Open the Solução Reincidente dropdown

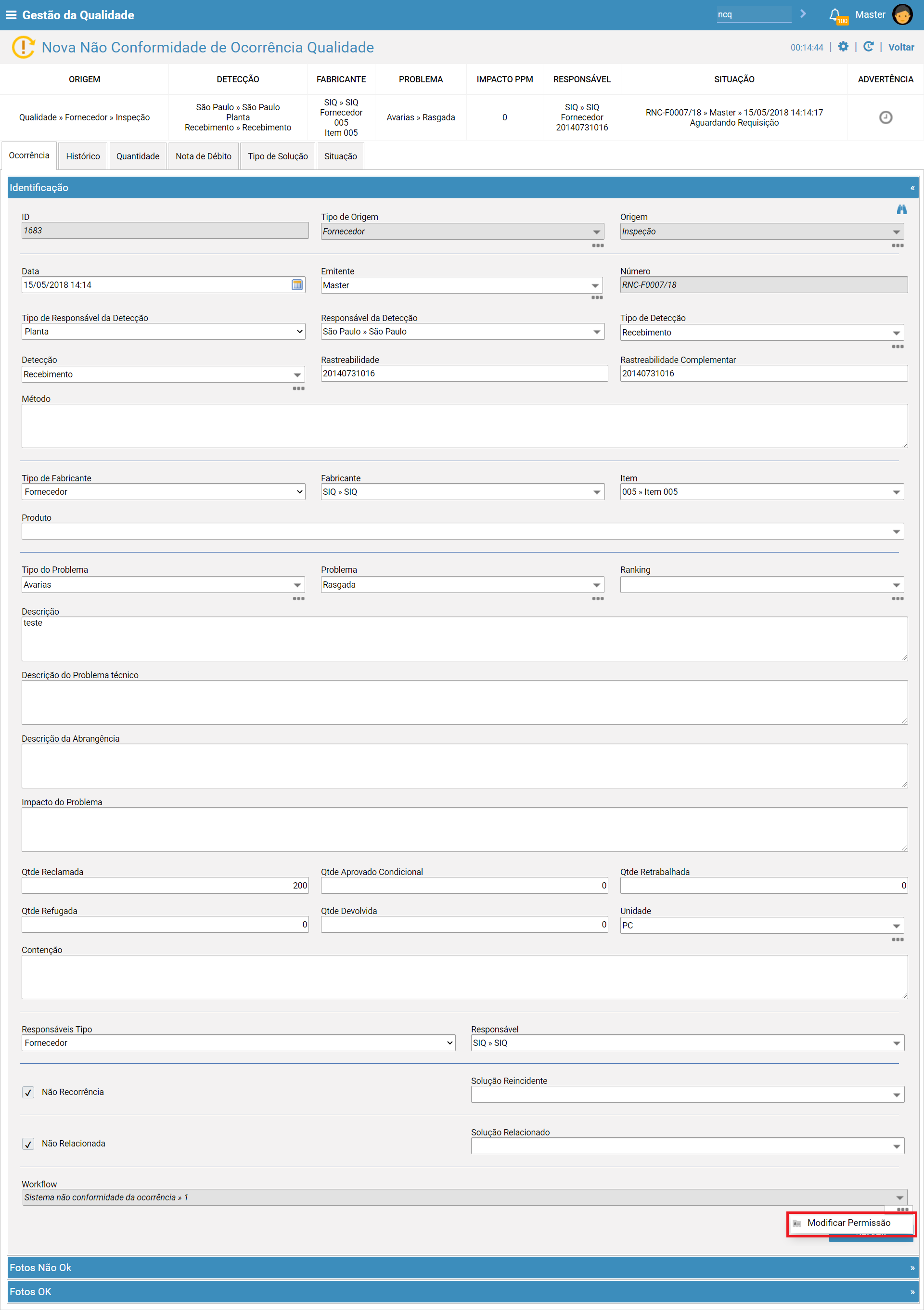687,1094
